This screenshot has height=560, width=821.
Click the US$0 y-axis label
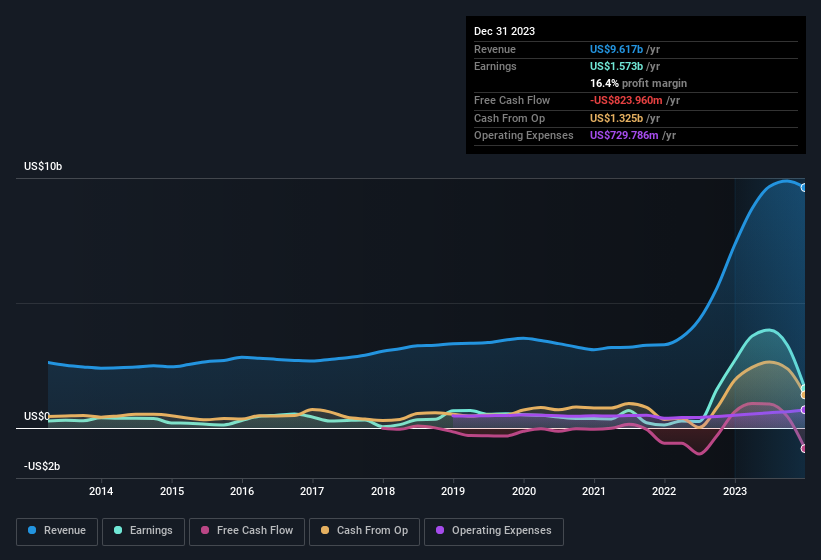click(x=37, y=416)
